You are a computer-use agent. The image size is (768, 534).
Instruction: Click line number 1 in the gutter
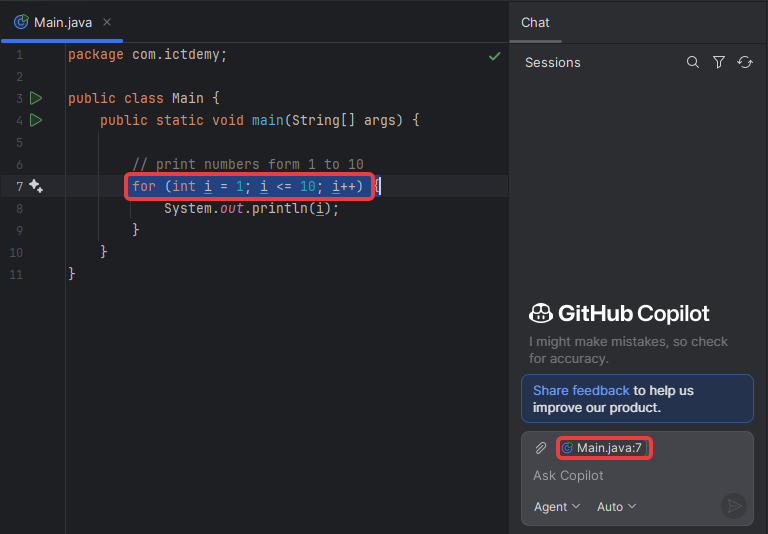coord(19,55)
